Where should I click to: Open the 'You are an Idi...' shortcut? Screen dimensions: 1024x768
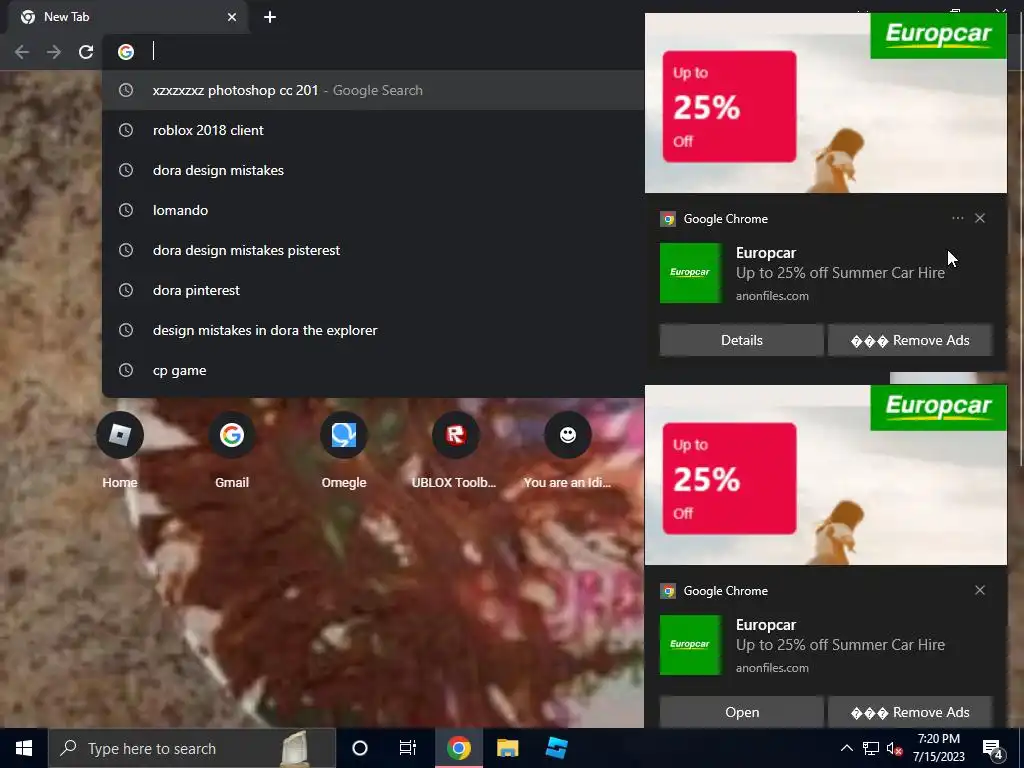(x=568, y=451)
